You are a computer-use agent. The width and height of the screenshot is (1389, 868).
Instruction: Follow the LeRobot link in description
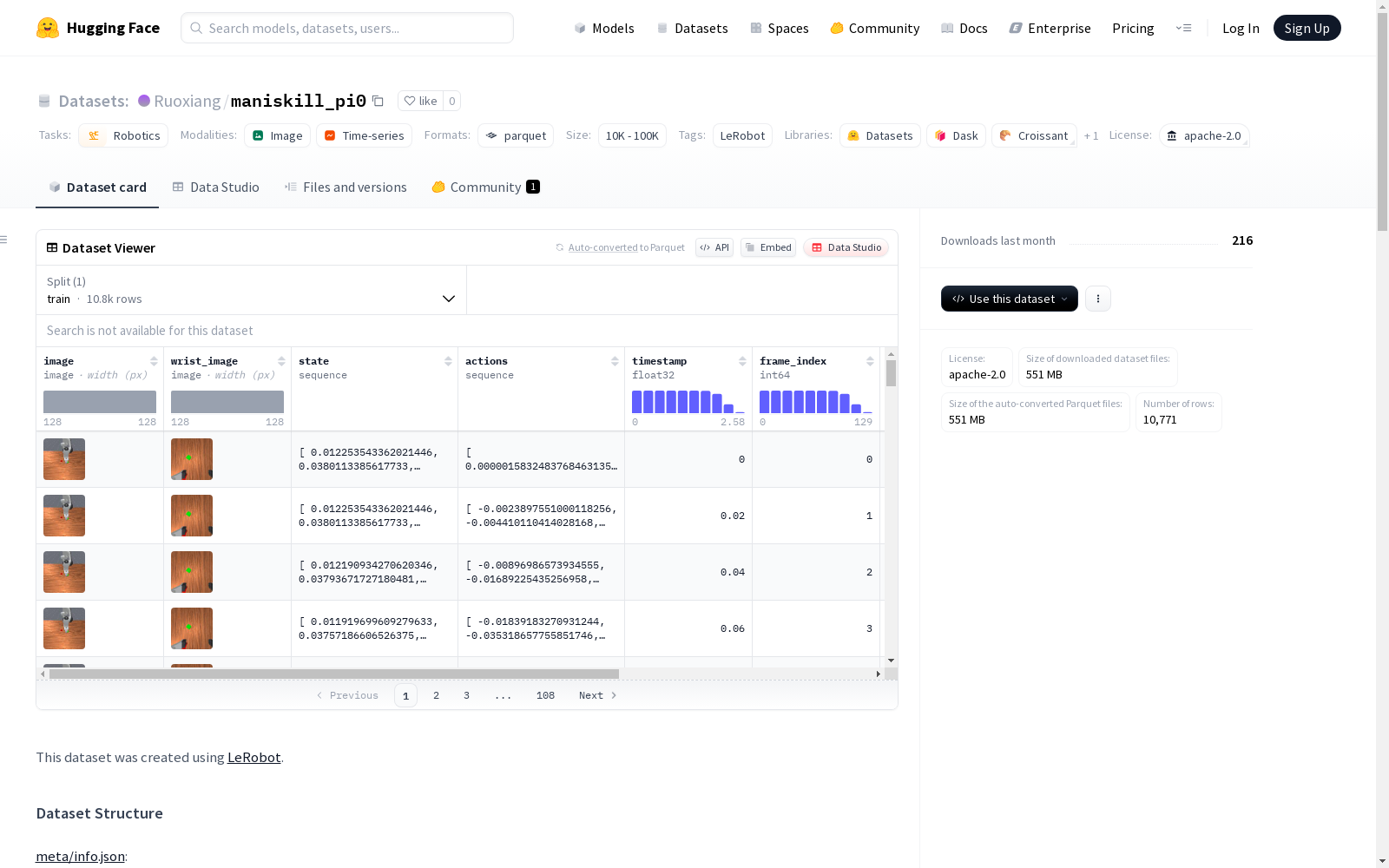pos(253,757)
